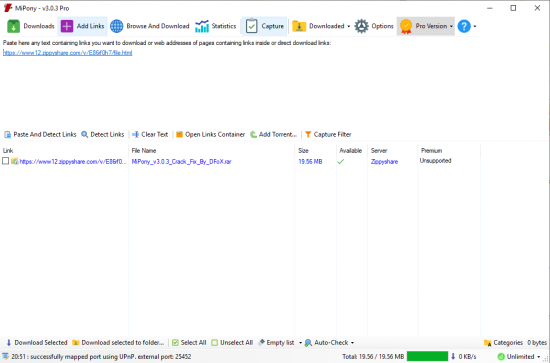The height and width of the screenshot is (363, 550).
Task: Expand the Downloaded dropdown arrow
Action: pos(348,26)
